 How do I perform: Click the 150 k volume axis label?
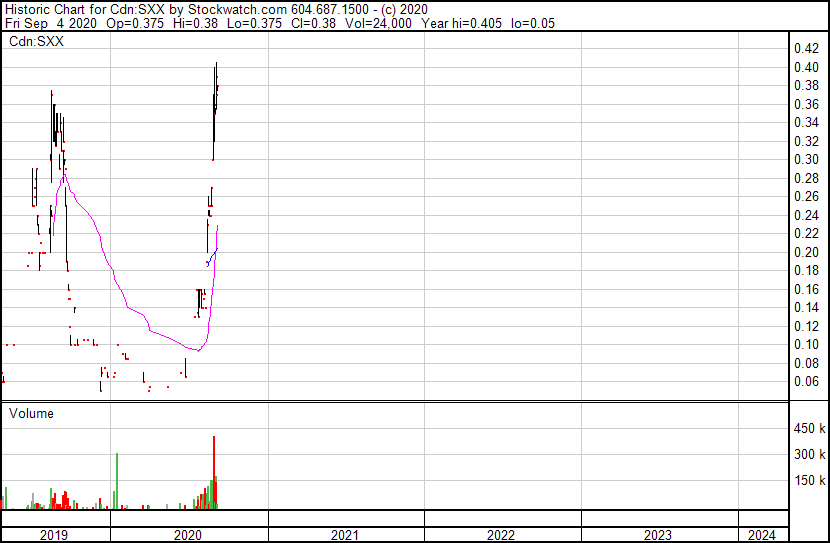coord(809,480)
